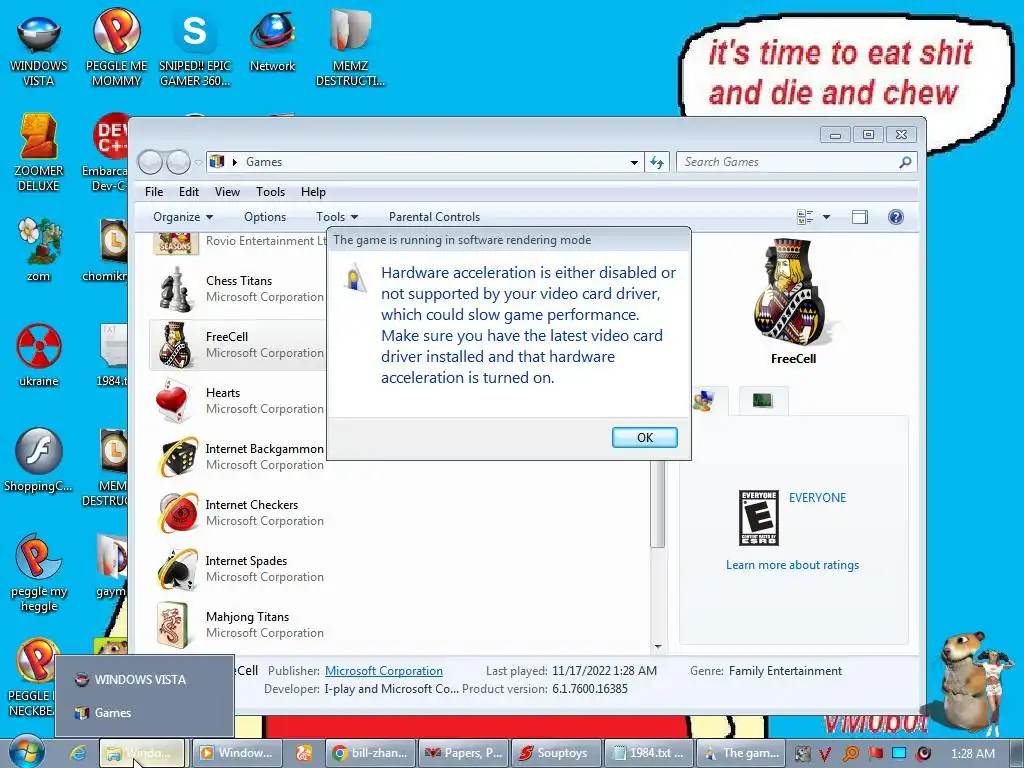Open Microsoft Corporation publisher link
Image resolution: width=1024 pixels, height=768 pixels.
pos(383,671)
